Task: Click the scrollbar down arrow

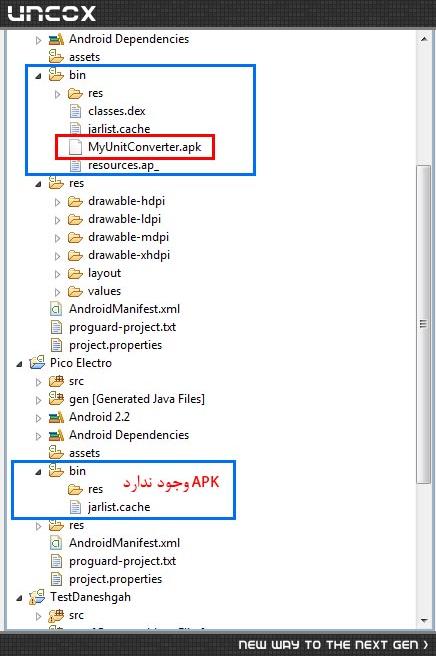Action: (424, 620)
